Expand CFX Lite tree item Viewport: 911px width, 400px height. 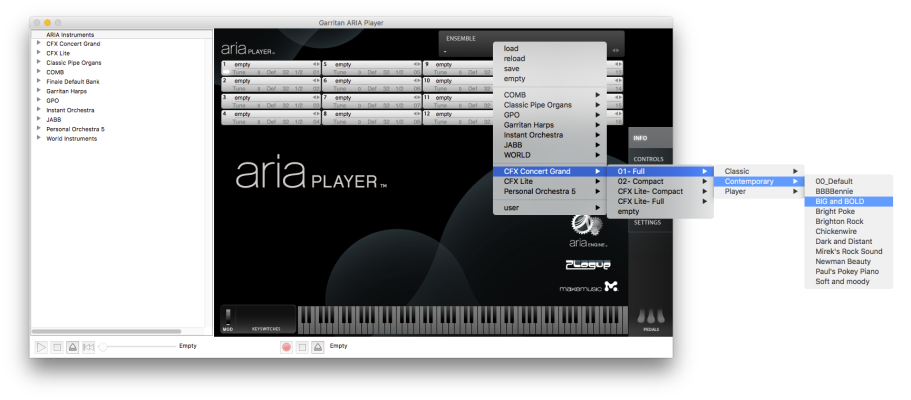38,53
